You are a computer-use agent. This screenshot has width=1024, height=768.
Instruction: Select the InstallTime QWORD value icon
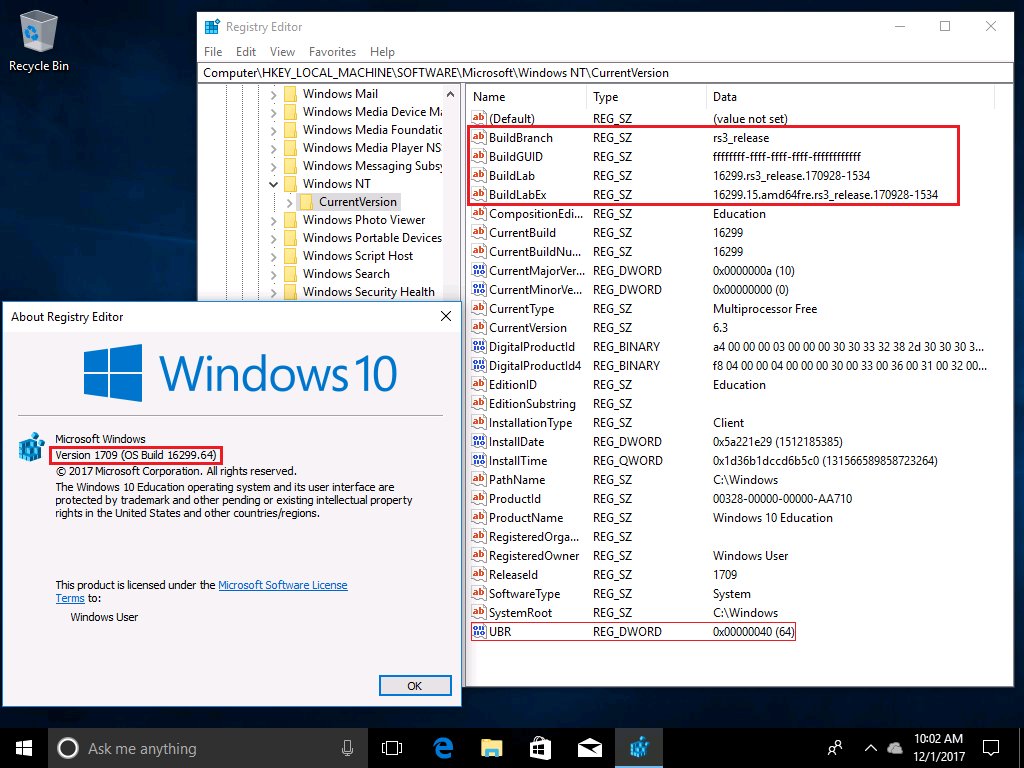[479, 460]
